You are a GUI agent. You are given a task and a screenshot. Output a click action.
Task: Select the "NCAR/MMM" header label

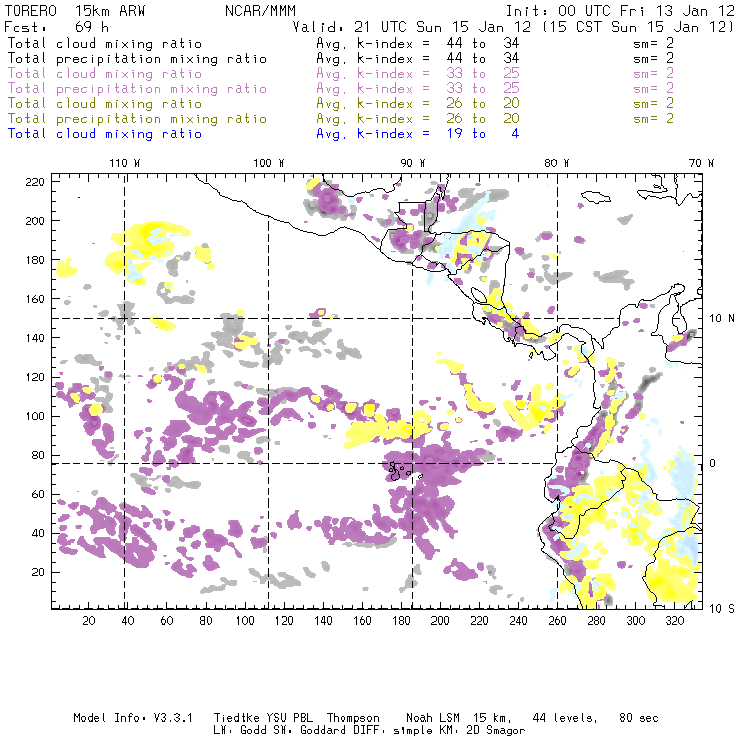[260, 11]
